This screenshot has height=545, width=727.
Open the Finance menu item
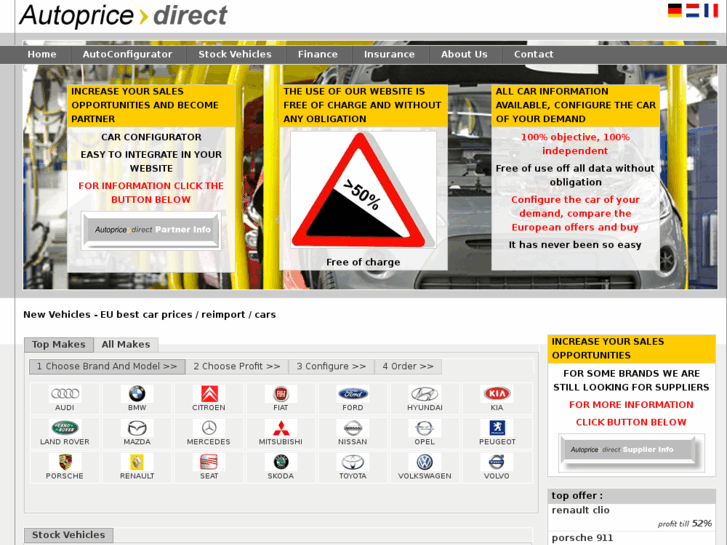click(x=318, y=54)
